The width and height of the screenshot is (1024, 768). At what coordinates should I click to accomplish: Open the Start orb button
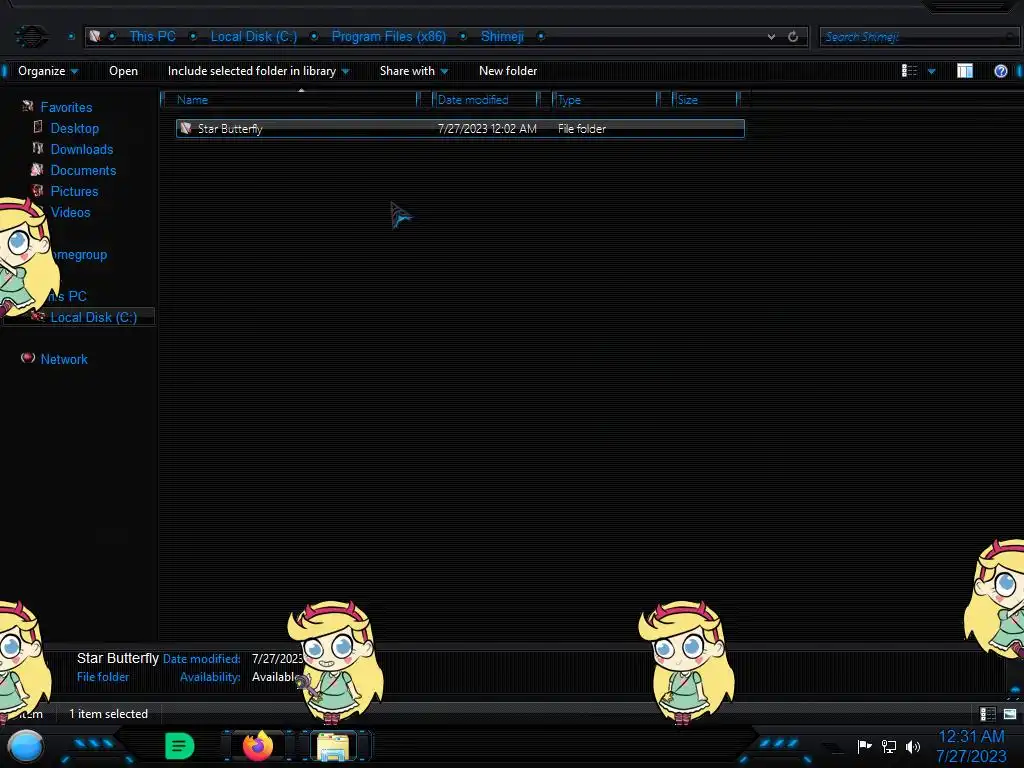[26, 746]
